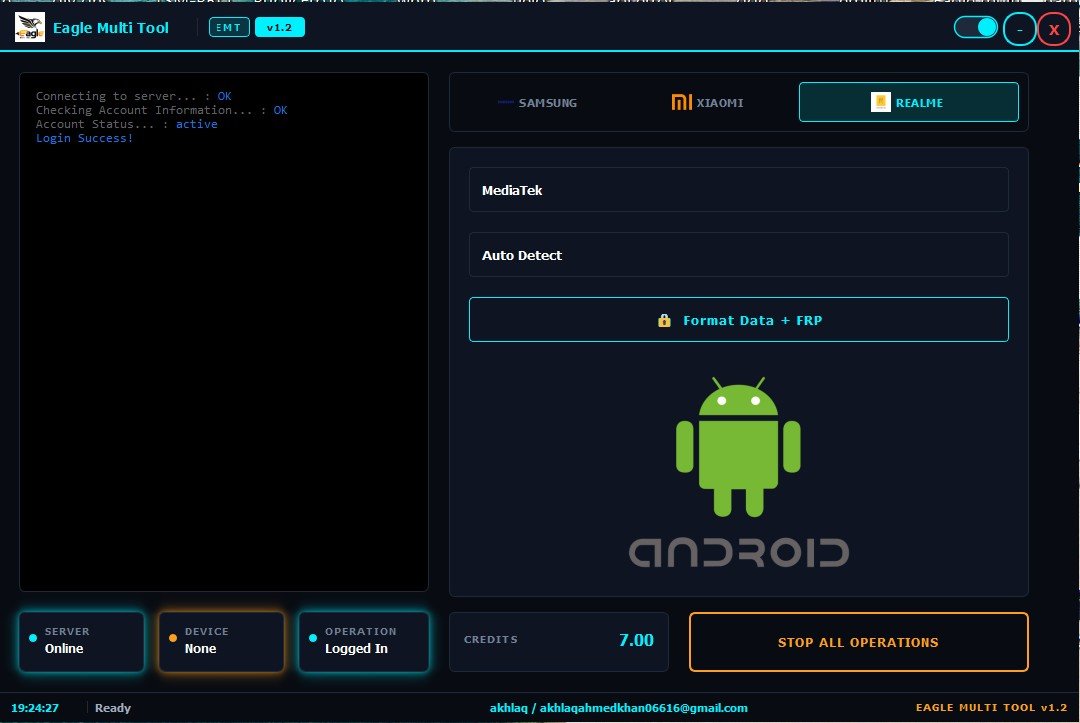This screenshot has height=723, width=1080.
Task: Toggle the theme switch in title bar
Action: coord(975,28)
